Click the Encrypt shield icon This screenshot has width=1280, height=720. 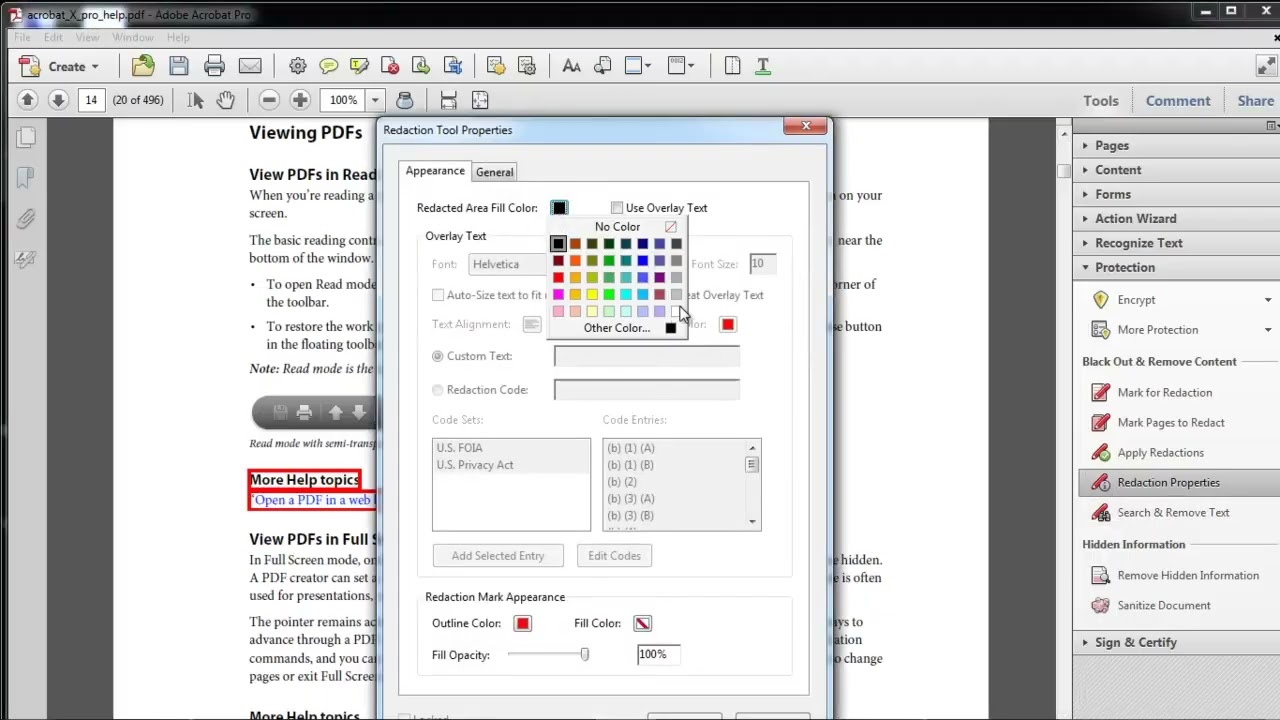pos(1101,299)
